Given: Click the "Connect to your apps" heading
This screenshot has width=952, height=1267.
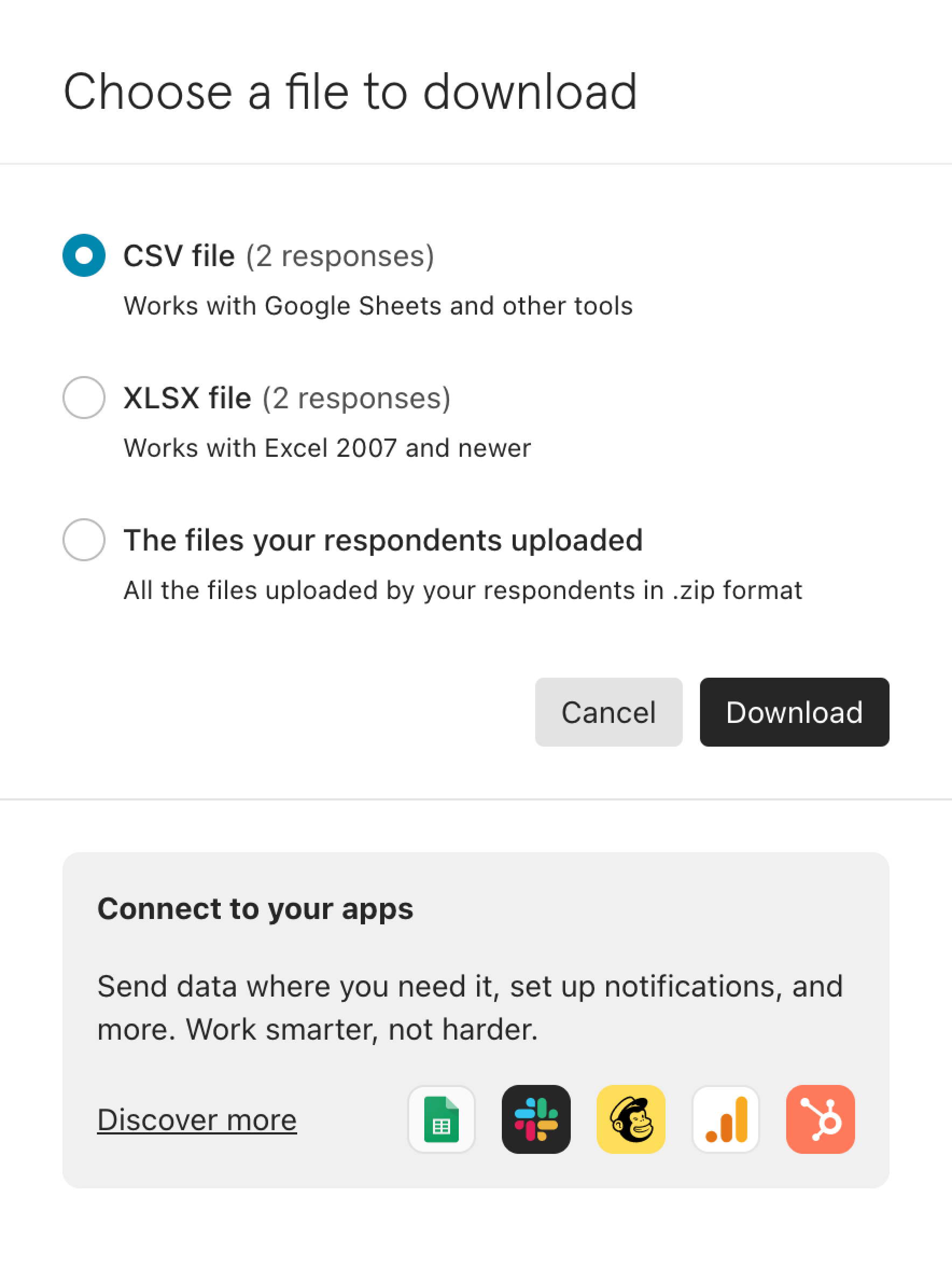Looking at the screenshot, I should coord(255,909).
